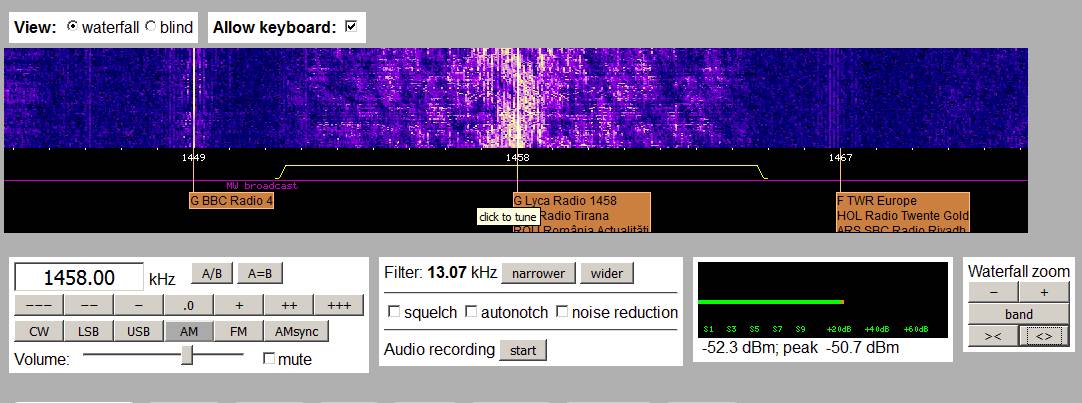This screenshot has height=403, width=1082.
Task: Enable the autonotch checkbox
Action: coord(471,312)
